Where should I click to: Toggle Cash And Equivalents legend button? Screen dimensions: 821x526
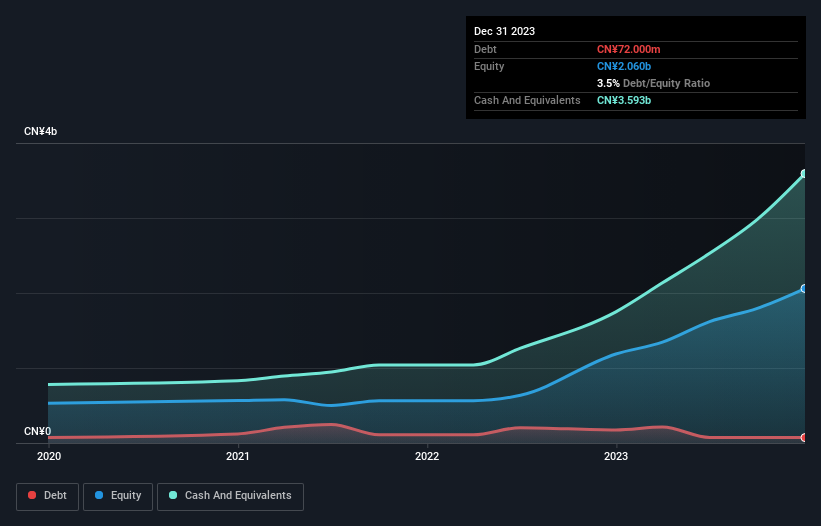click(x=230, y=496)
